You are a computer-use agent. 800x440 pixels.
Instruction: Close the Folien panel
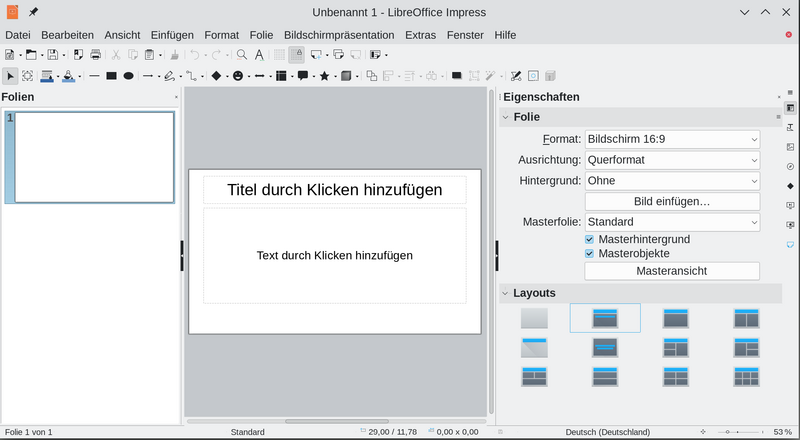click(177, 97)
